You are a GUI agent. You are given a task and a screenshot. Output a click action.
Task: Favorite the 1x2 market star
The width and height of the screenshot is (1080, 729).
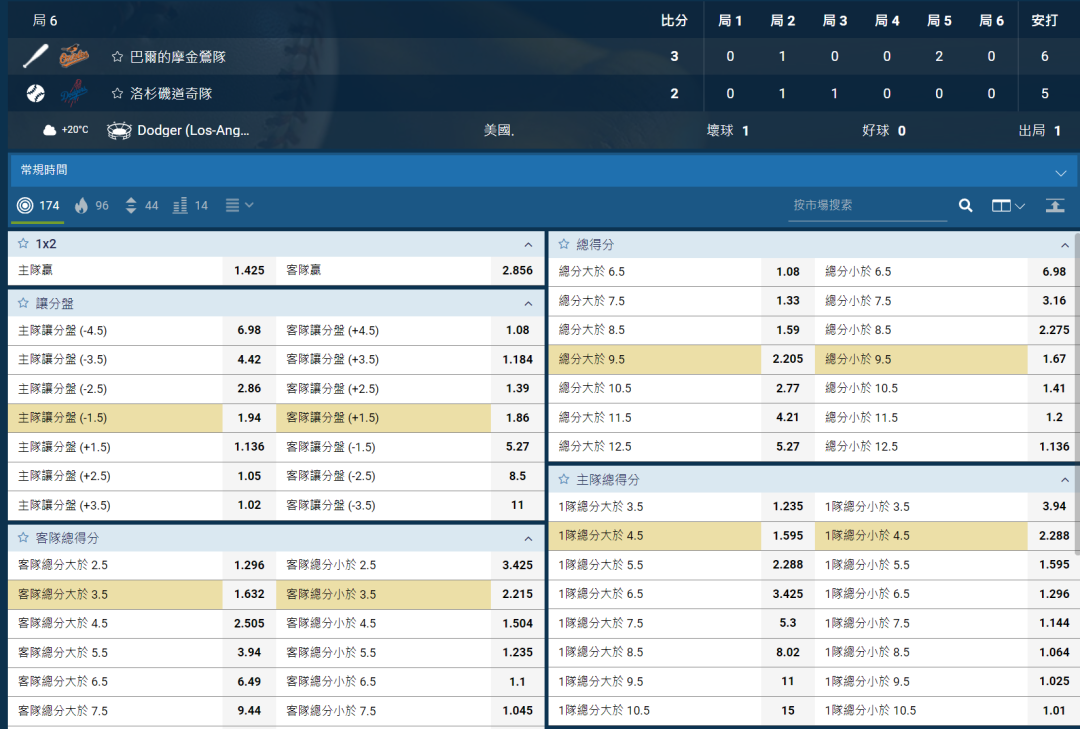23,243
